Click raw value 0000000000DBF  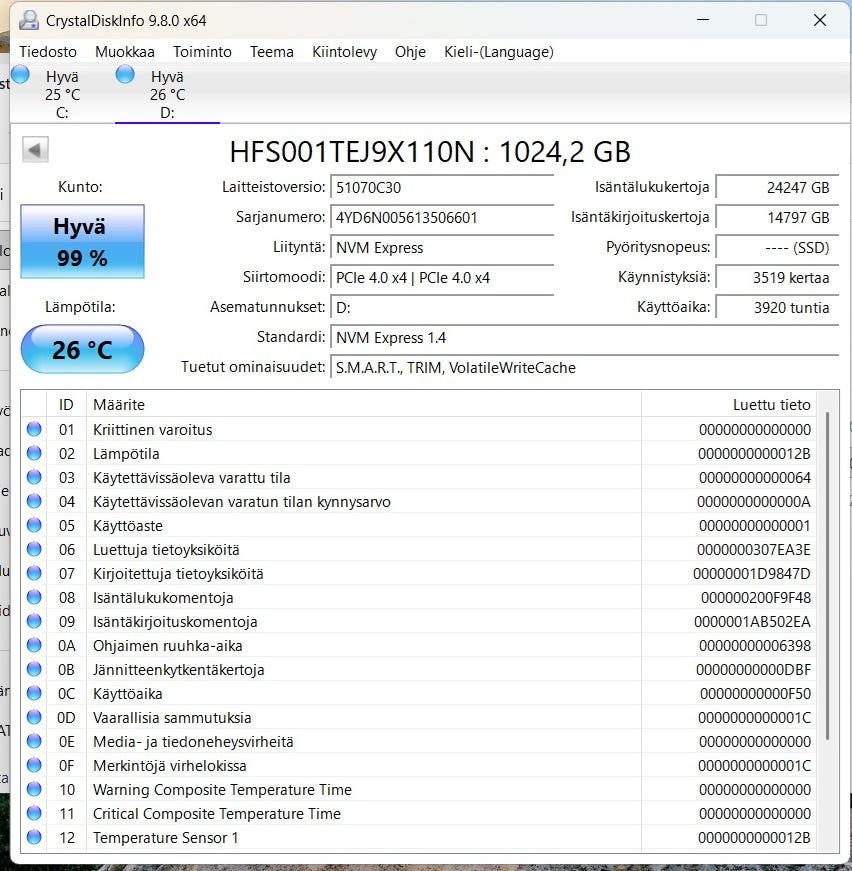coord(753,669)
